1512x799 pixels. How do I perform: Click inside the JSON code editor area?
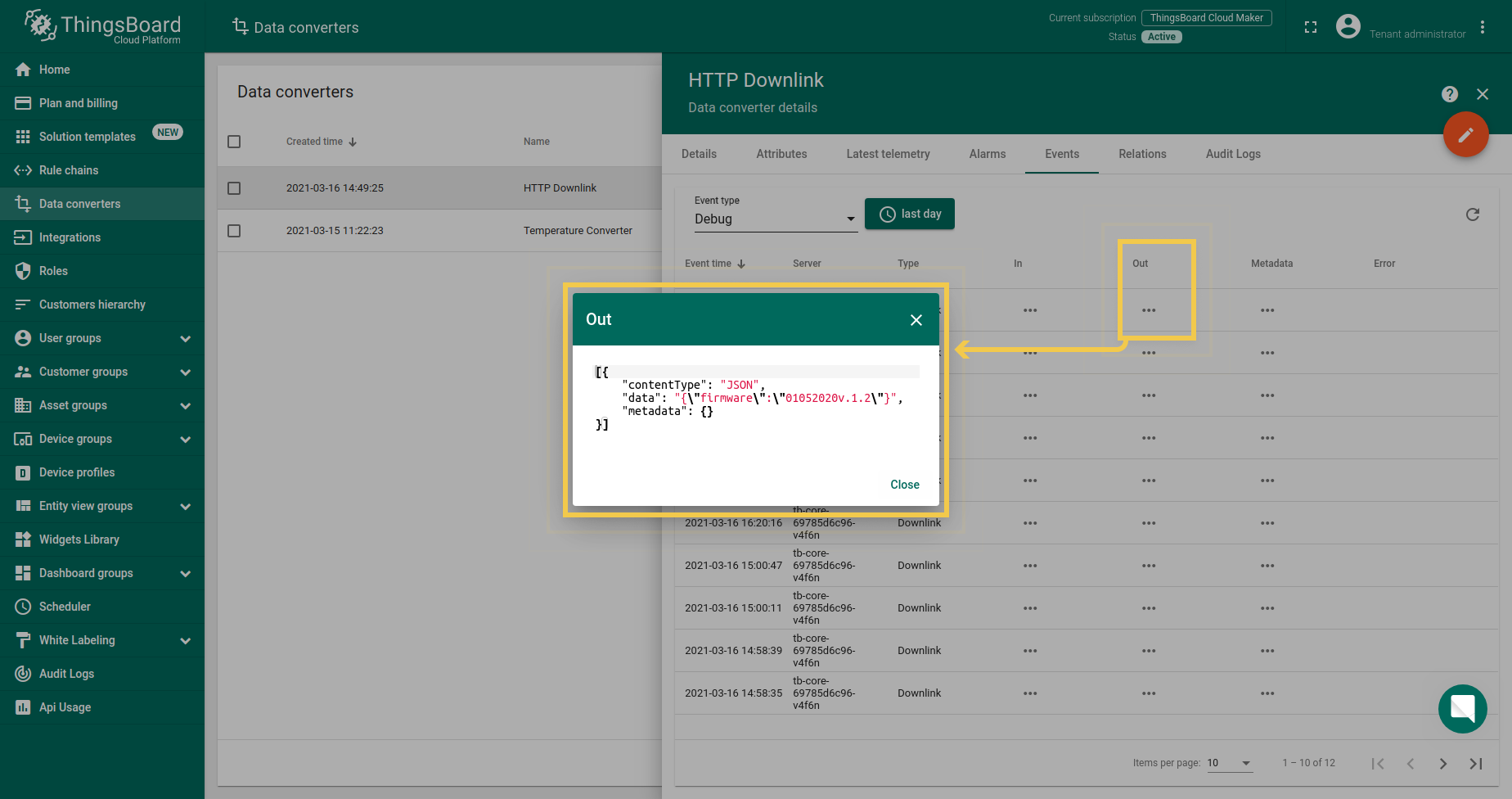click(756, 405)
